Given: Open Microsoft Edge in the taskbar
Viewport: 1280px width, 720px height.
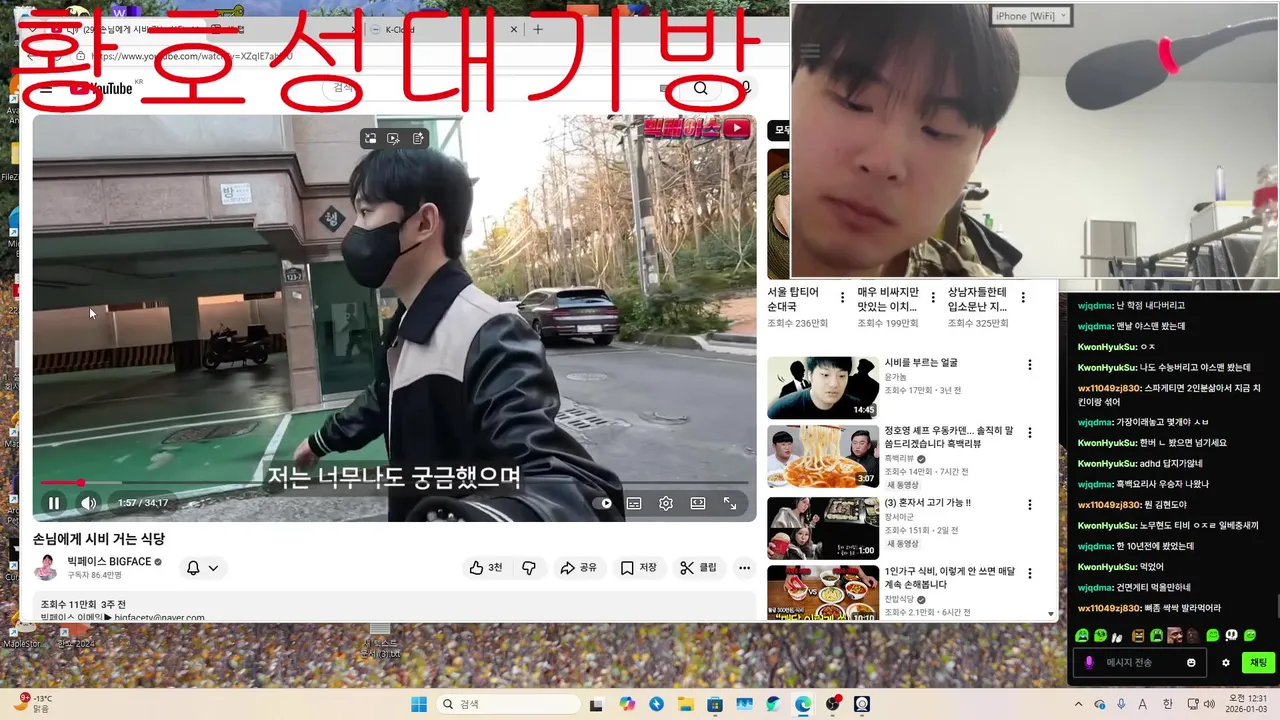Looking at the screenshot, I should (803, 704).
